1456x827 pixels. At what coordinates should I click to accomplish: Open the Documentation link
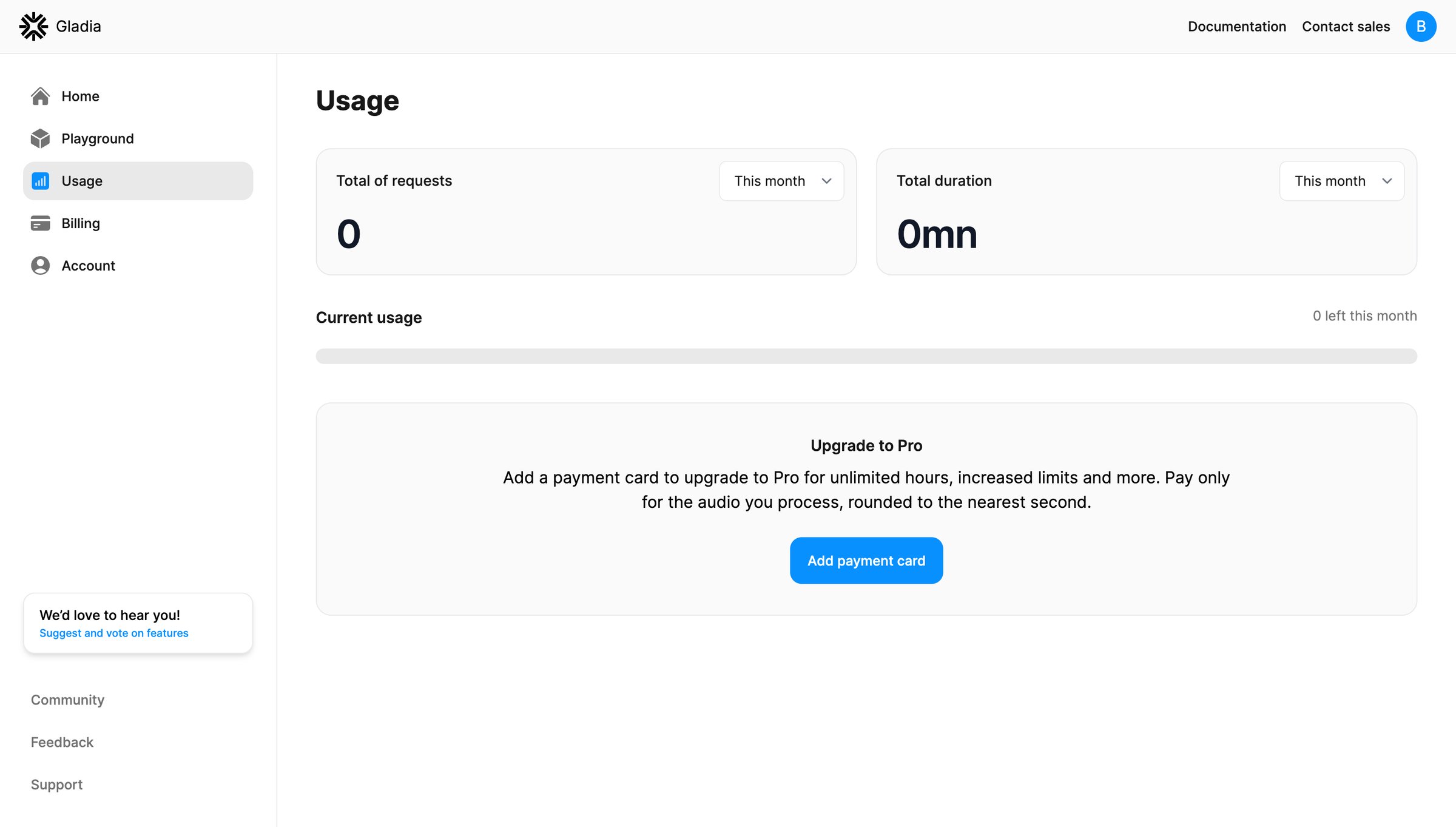click(x=1236, y=27)
